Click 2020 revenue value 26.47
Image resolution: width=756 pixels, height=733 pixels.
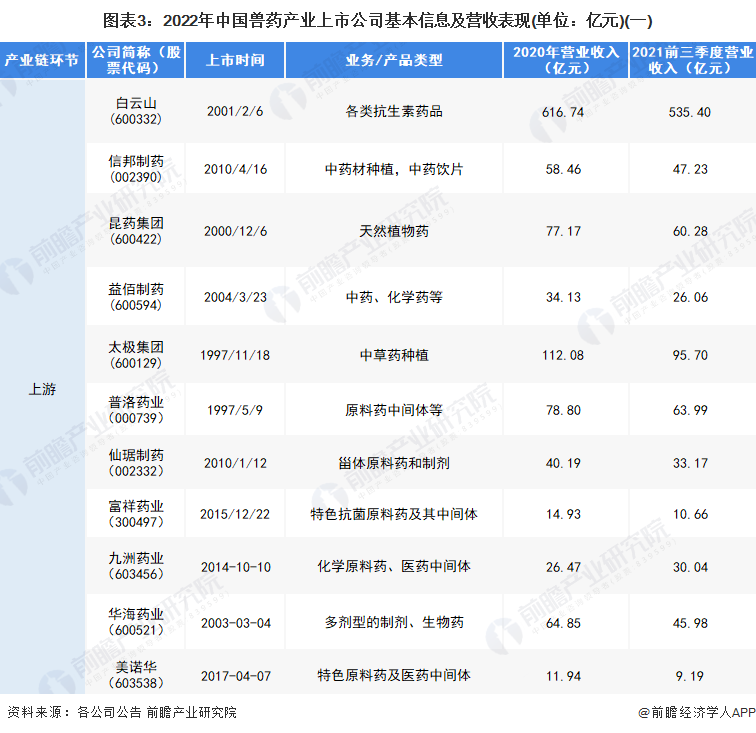coord(563,567)
